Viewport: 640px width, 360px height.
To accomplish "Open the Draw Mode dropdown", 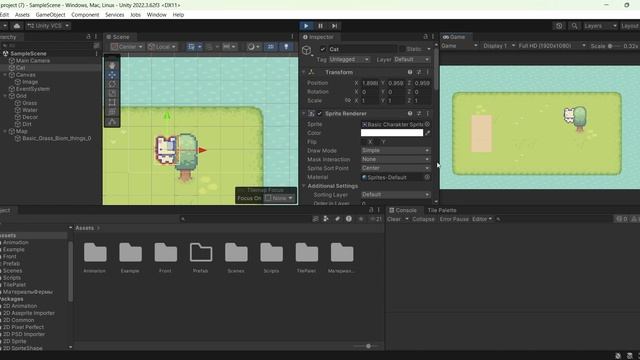I will (396, 151).
